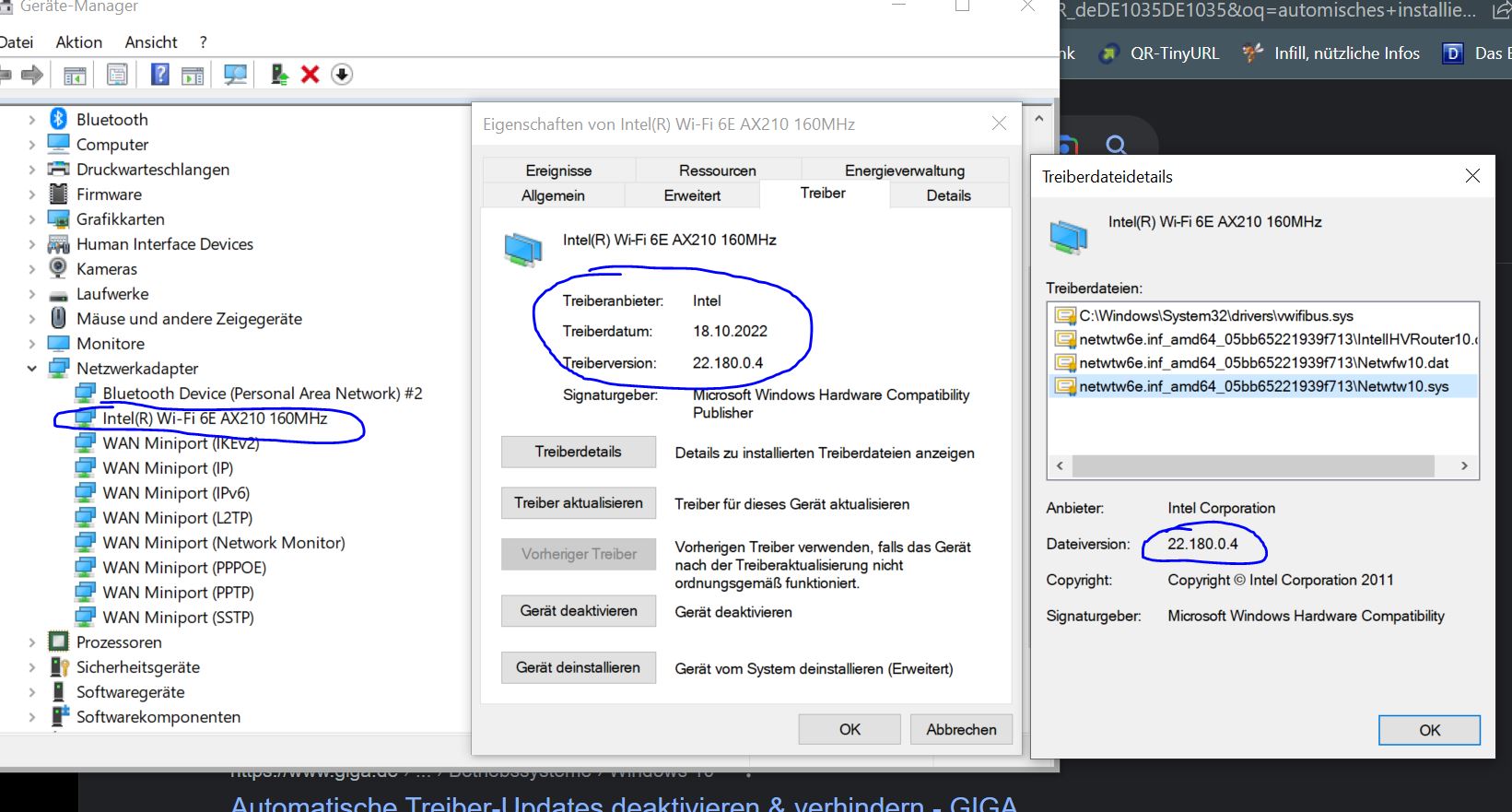Select WAN Miniport (PPPOE) adapter
This screenshot has width=1512, height=812.
pyautogui.click(x=184, y=568)
